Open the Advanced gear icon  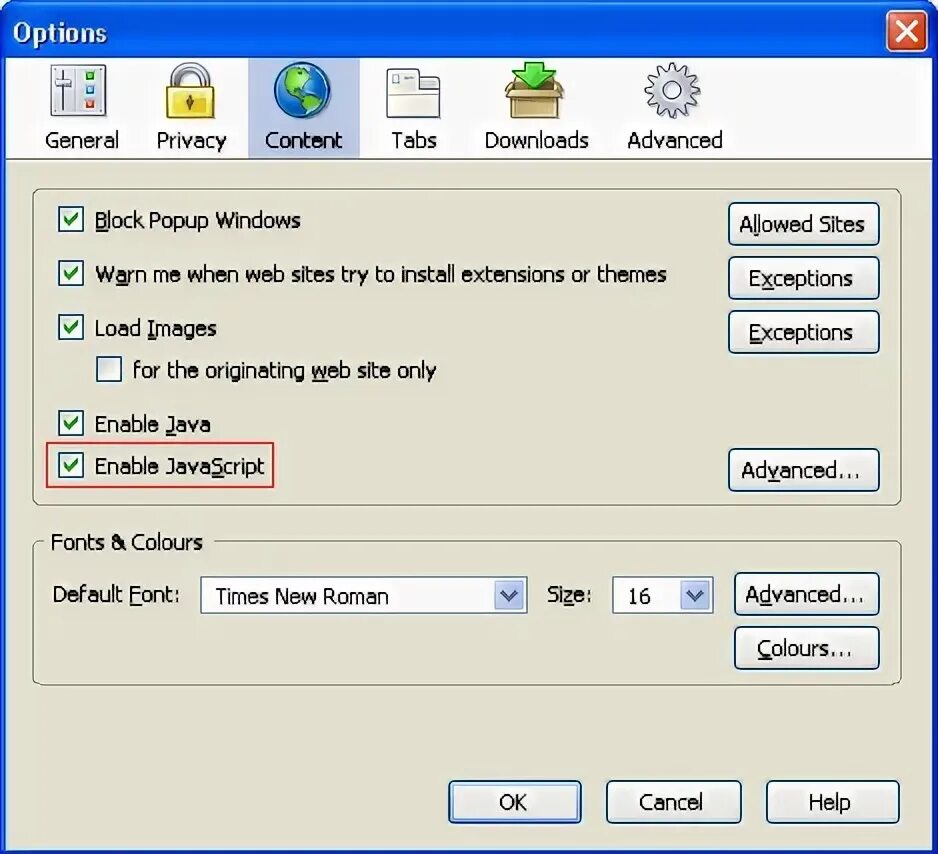coord(672,90)
